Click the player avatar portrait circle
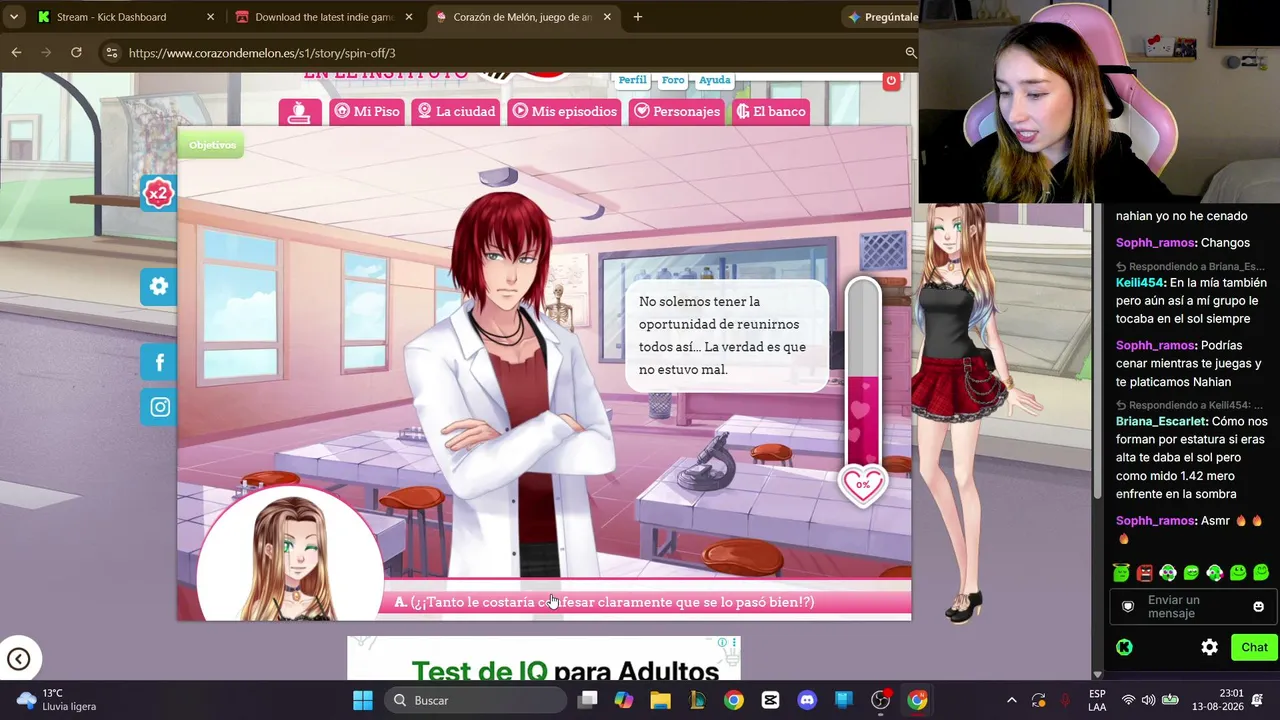The width and height of the screenshot is (1280, 720). tap(290, 555)
